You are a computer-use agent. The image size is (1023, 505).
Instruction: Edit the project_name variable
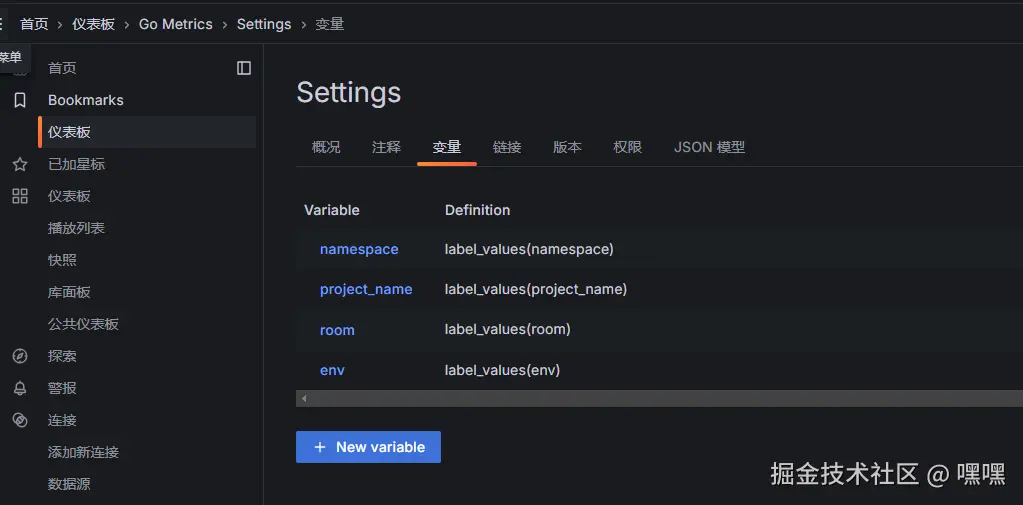click(x=366, y=289)
